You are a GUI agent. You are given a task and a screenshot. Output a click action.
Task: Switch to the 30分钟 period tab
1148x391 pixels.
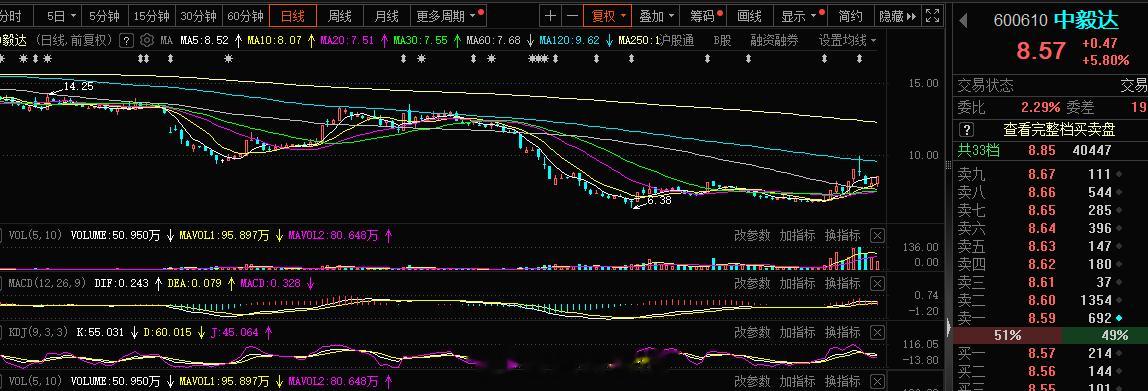(198, 16)
